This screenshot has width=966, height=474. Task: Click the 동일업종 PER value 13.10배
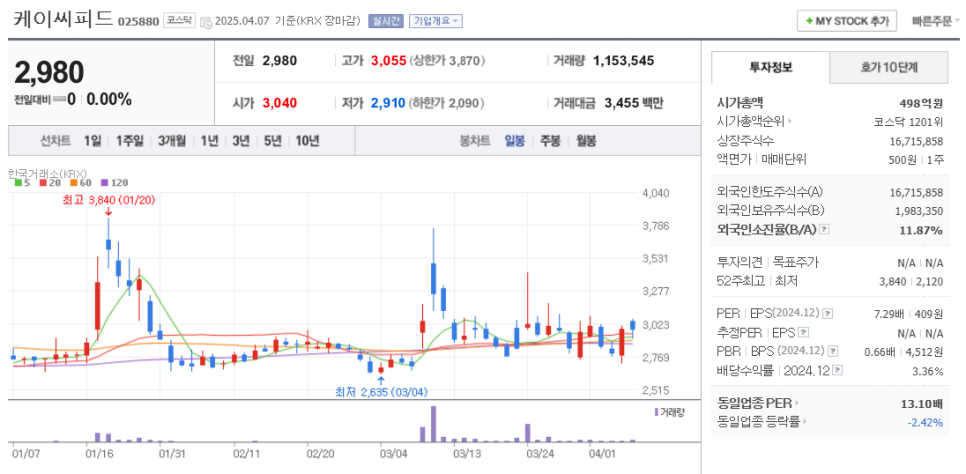[x=921, y=404]
